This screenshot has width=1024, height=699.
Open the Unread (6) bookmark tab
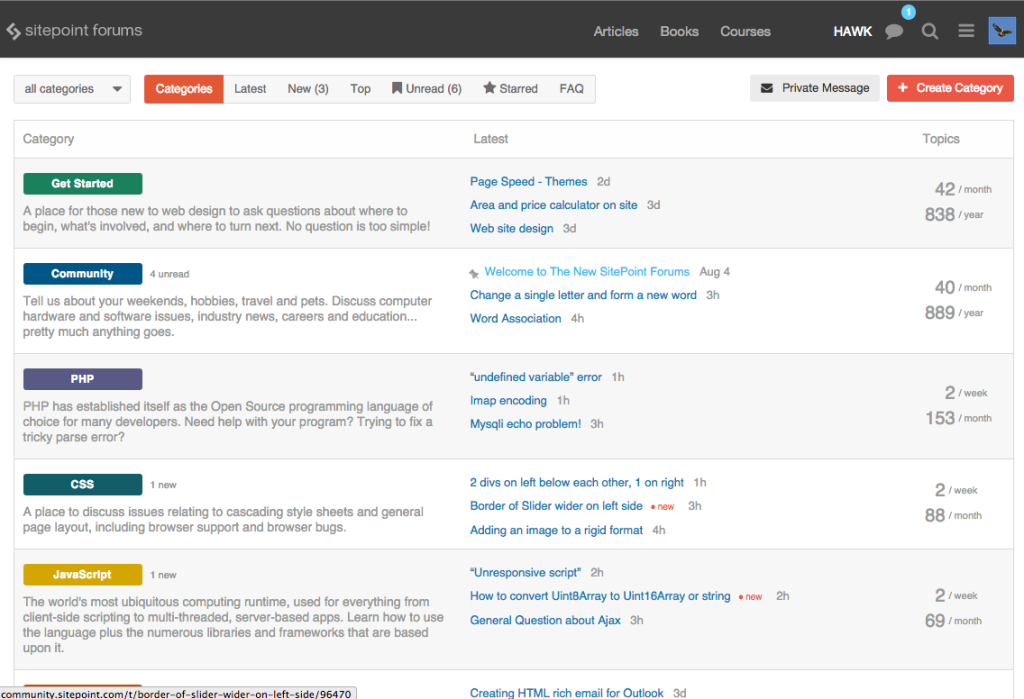click(x=427, y=89)
